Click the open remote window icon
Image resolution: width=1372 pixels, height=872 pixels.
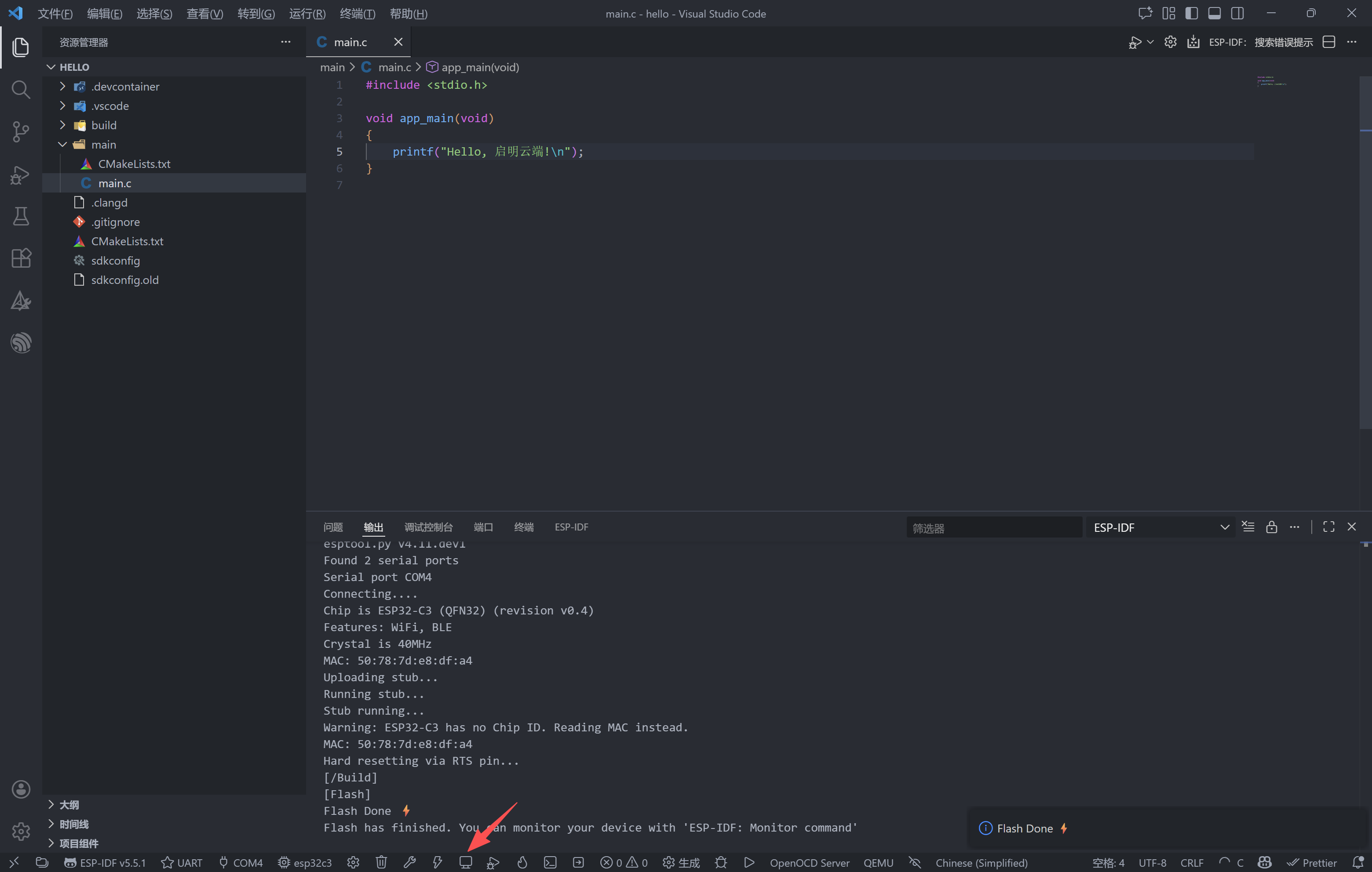point(14,862)
